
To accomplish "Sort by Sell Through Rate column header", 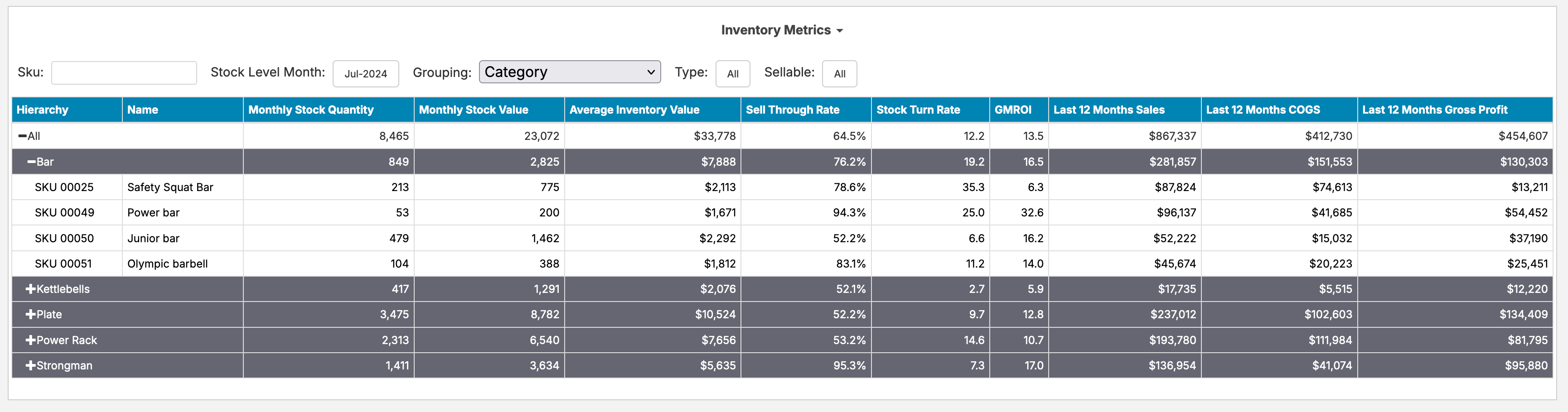I will tap(792, 110).
